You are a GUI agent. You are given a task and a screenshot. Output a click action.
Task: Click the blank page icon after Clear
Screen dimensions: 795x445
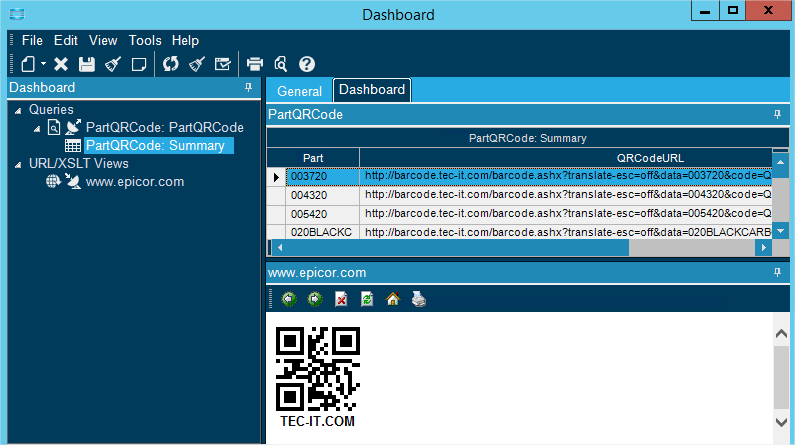click(138, 64)
